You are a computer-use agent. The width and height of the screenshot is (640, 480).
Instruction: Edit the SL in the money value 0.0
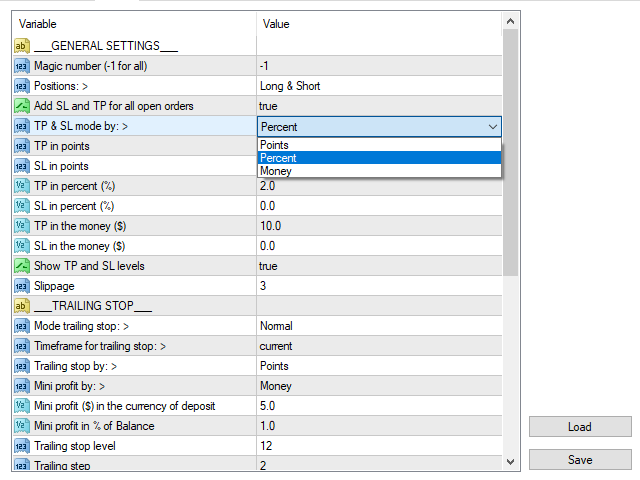tap(379, 246)
